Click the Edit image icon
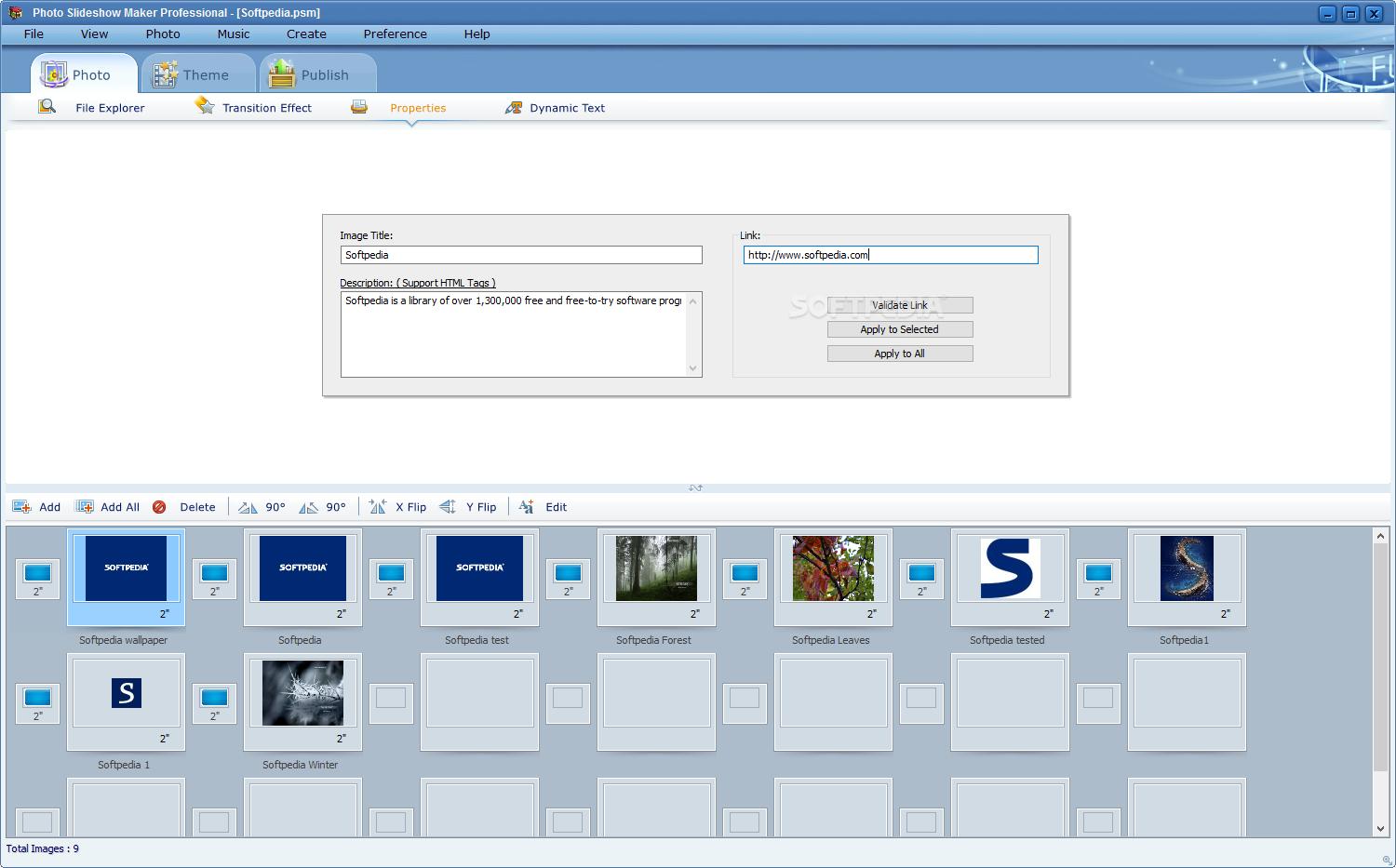 click(527, 506)
